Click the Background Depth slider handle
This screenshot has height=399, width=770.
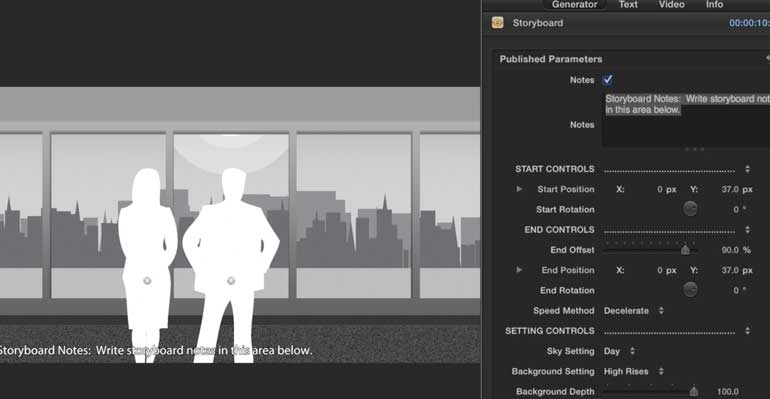(693, 391)
